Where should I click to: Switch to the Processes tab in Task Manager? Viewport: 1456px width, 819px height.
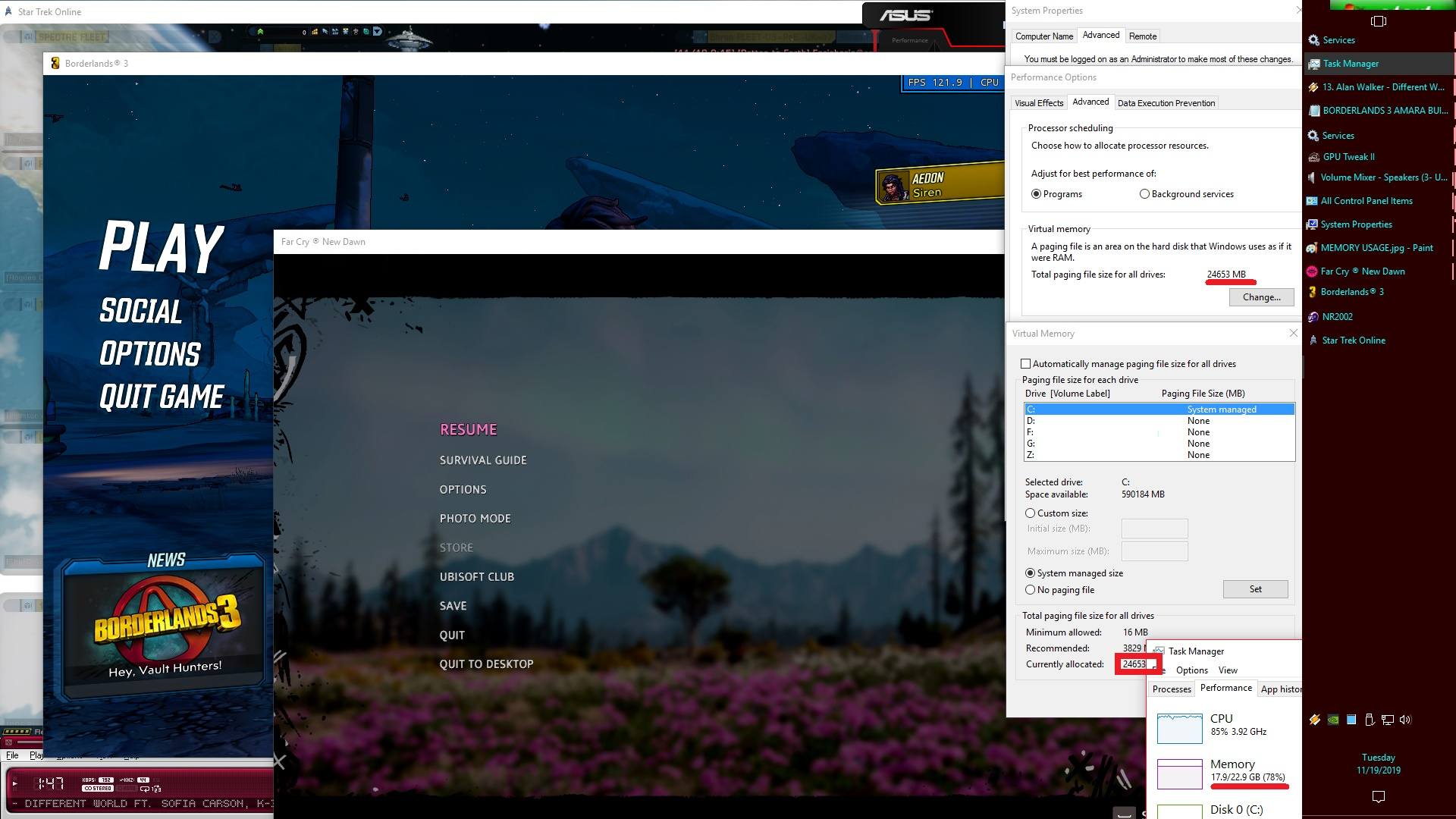click(x=1172, y=689)
